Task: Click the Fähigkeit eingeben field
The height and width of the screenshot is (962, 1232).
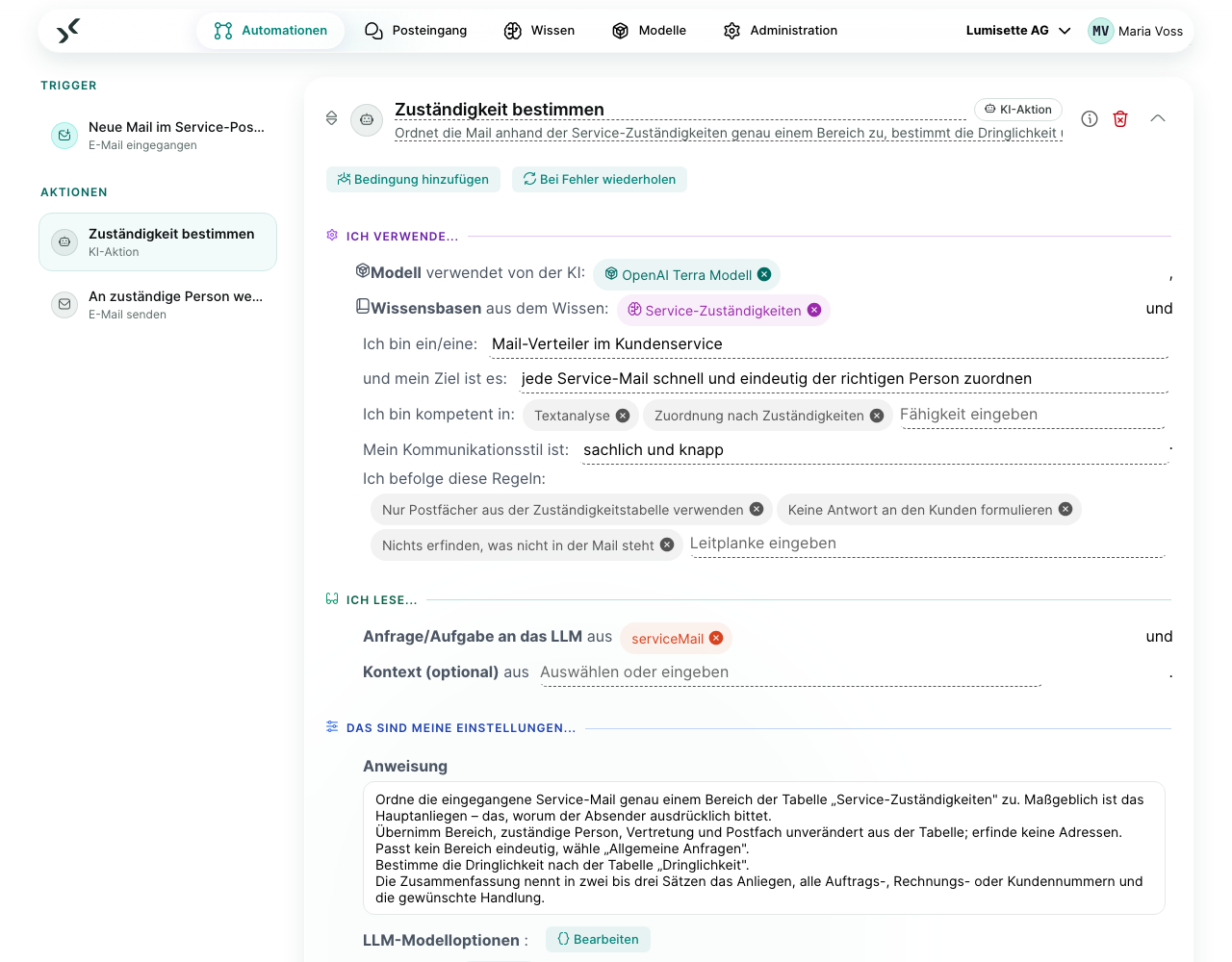Action: 1032,415
